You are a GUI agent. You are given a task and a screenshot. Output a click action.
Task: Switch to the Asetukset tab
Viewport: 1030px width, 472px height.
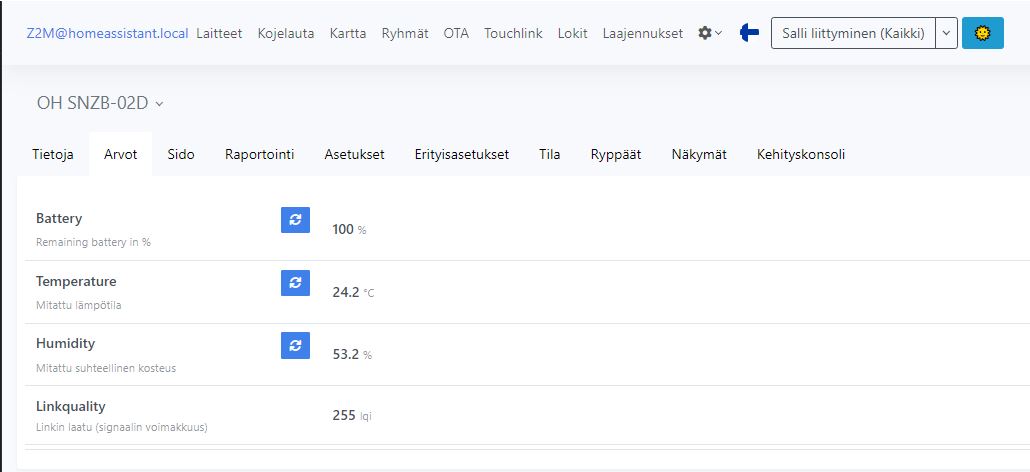[x=354, y=154]
